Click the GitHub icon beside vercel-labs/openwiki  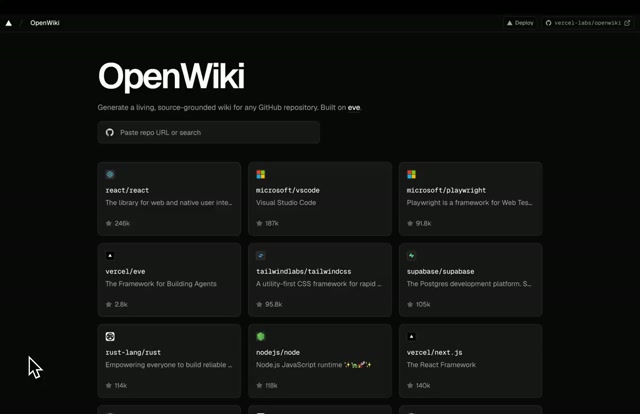pyautogui.click(x=549, y=23)
